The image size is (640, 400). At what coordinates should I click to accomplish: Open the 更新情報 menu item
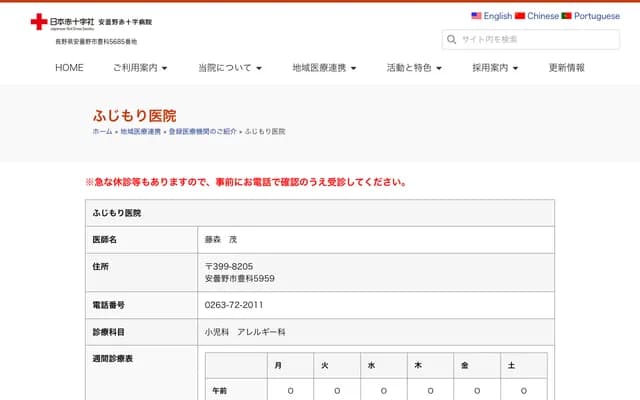pyautogui.click(x=567, y=68)
